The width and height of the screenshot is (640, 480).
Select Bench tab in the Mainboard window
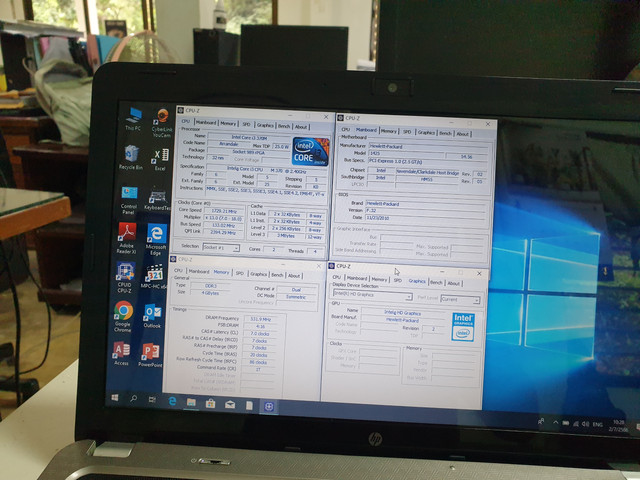(x=445, y=133)
